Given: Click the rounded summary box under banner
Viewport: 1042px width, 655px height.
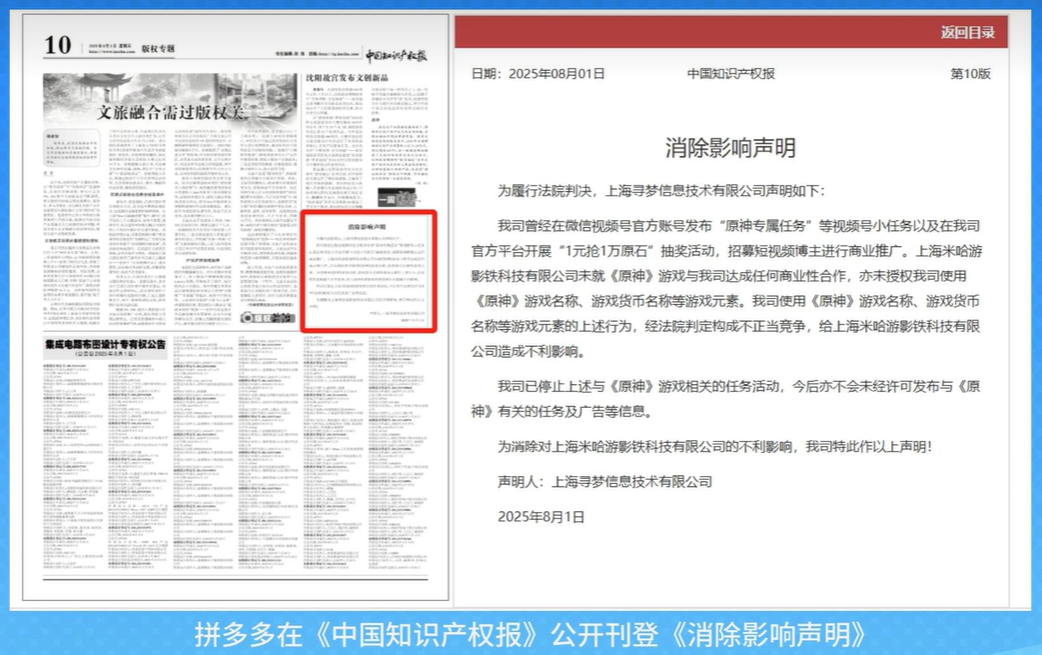Looking at the screenshot, I should (72, 147).
